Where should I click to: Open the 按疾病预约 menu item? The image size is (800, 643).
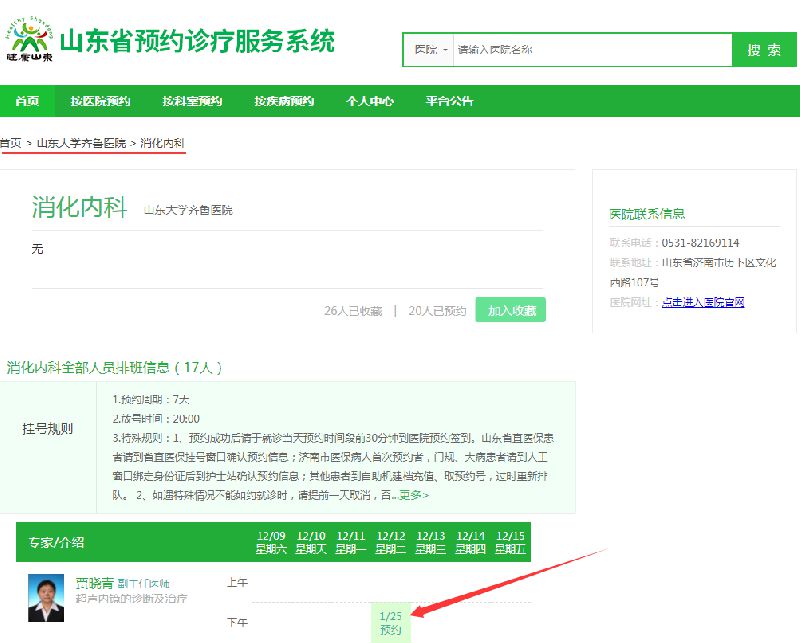(284, 101)
